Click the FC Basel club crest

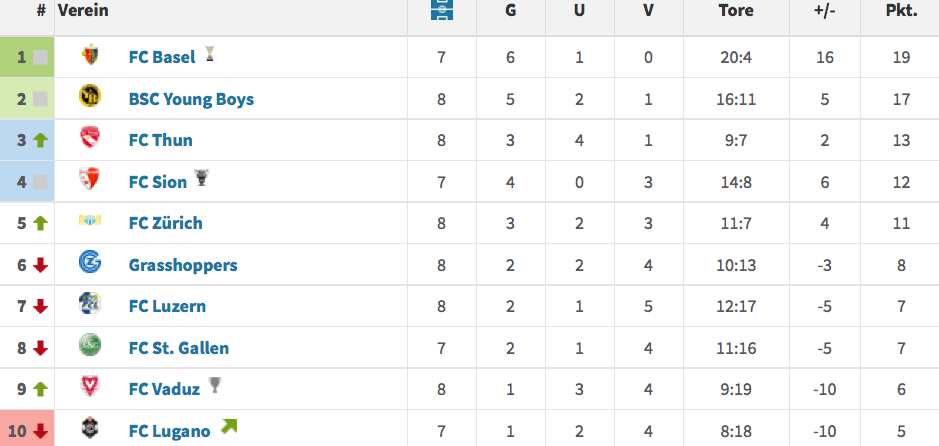pos(90,55)
